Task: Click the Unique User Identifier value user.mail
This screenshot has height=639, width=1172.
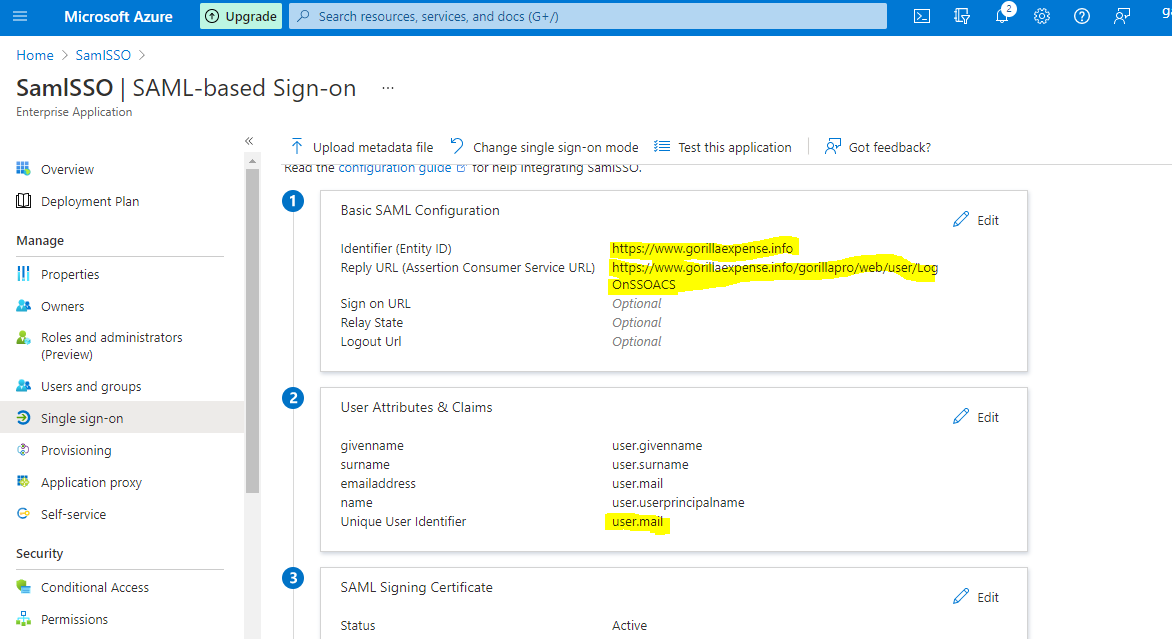Action: click(x=638, y=522)
